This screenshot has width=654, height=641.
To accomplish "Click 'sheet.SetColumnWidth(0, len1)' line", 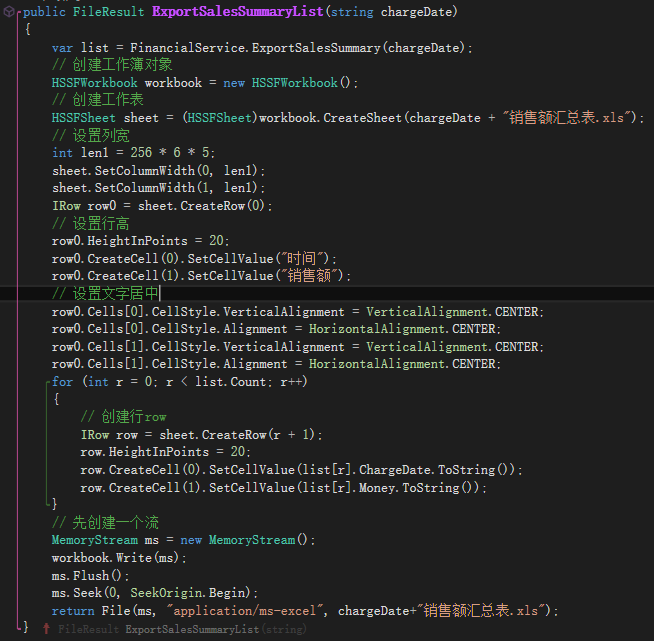I will 158,171.
